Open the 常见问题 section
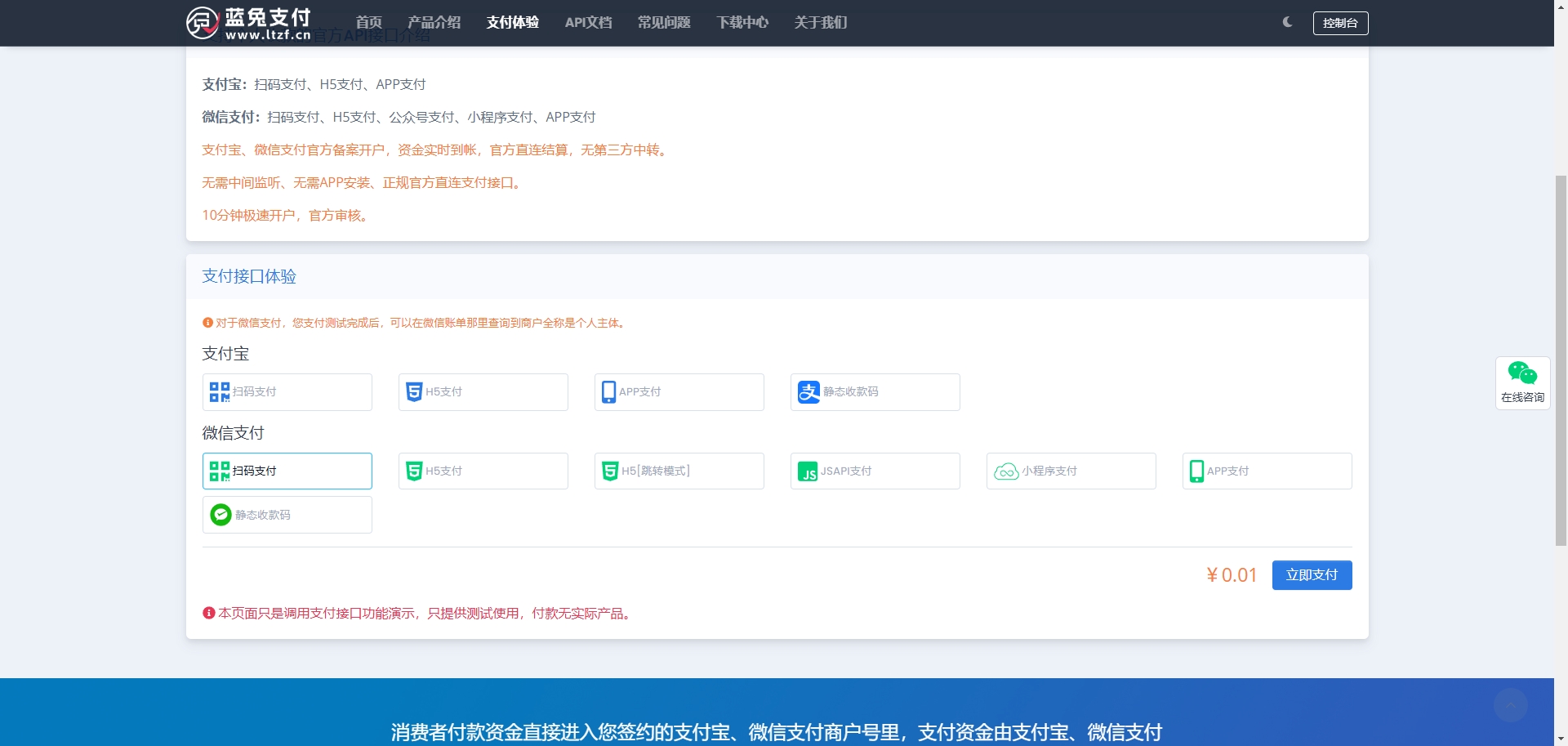The image size is (1568, 746). (664, 23)
